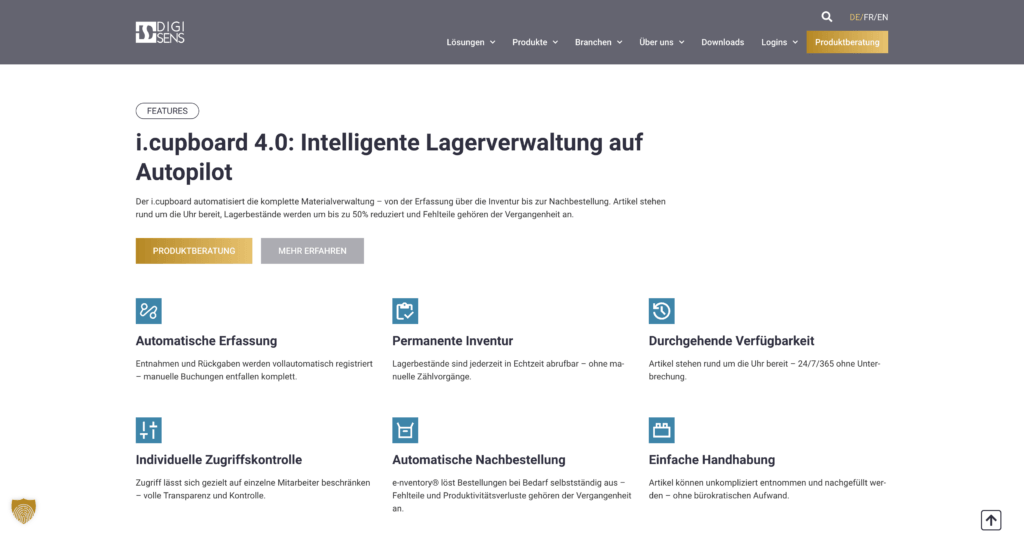The image size is (1024, 535).
Task: Click the Automatische Nachbestellung cart icon
Action: pyautogui.click(x=405, y=430)
